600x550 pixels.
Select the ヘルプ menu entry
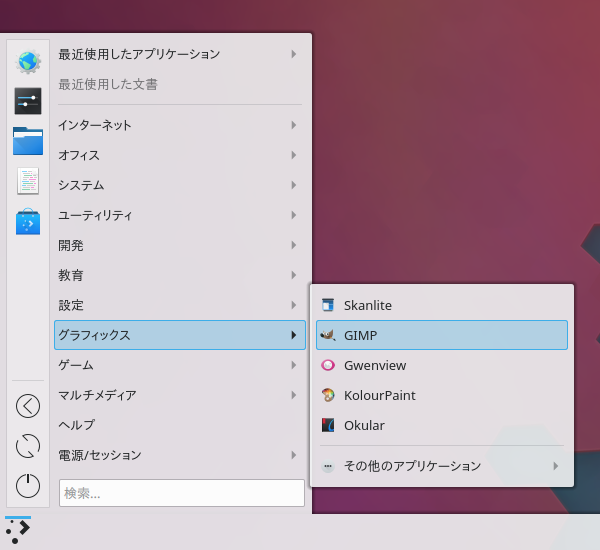click(x=180, y=425)
